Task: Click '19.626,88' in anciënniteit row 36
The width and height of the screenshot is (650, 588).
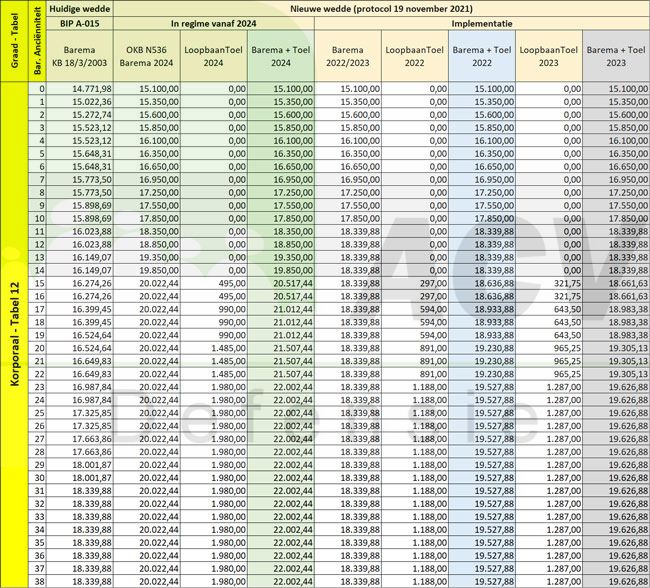Action: pos(628,556)
